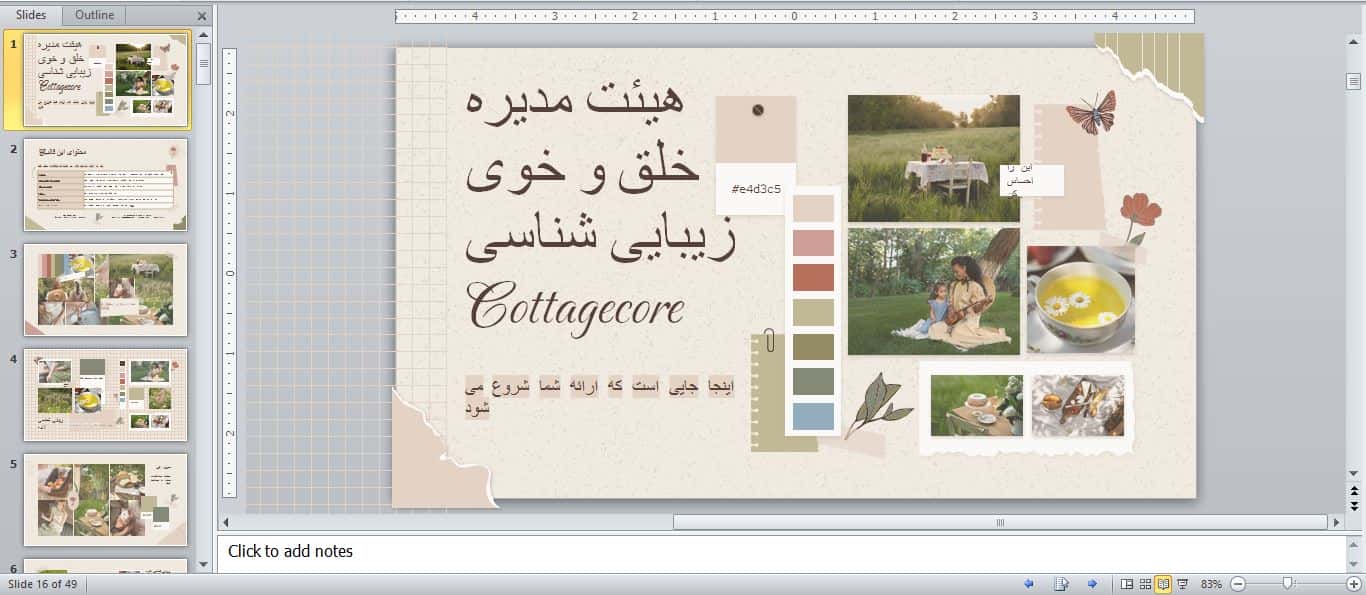Select the gray-green swatch above the blue one
This screenshot has height=595, width=1366.
(x=813, y=381)
